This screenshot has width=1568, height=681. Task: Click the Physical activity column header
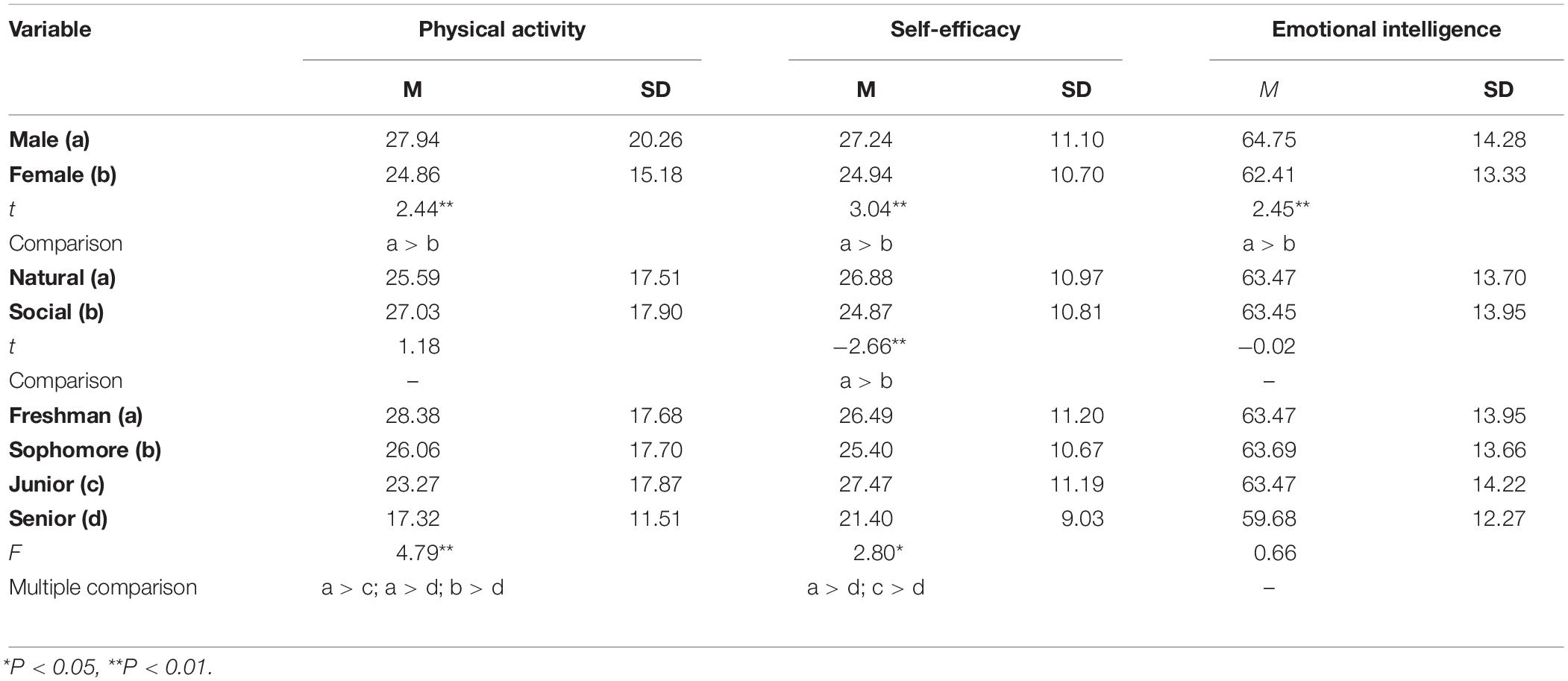click(502, 30)
